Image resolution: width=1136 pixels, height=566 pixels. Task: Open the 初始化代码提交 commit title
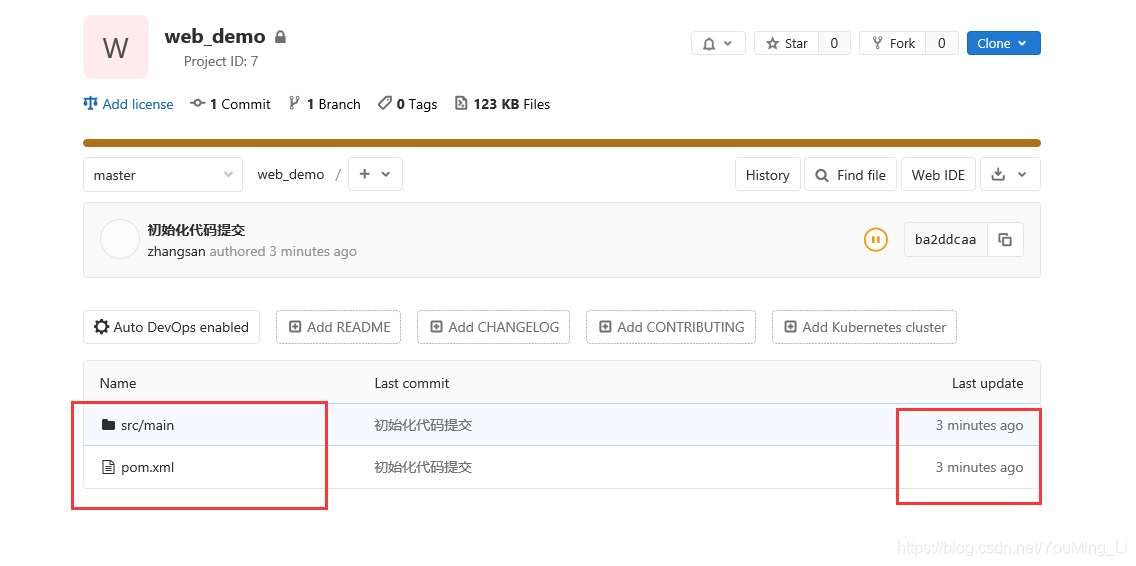[196, 230]
